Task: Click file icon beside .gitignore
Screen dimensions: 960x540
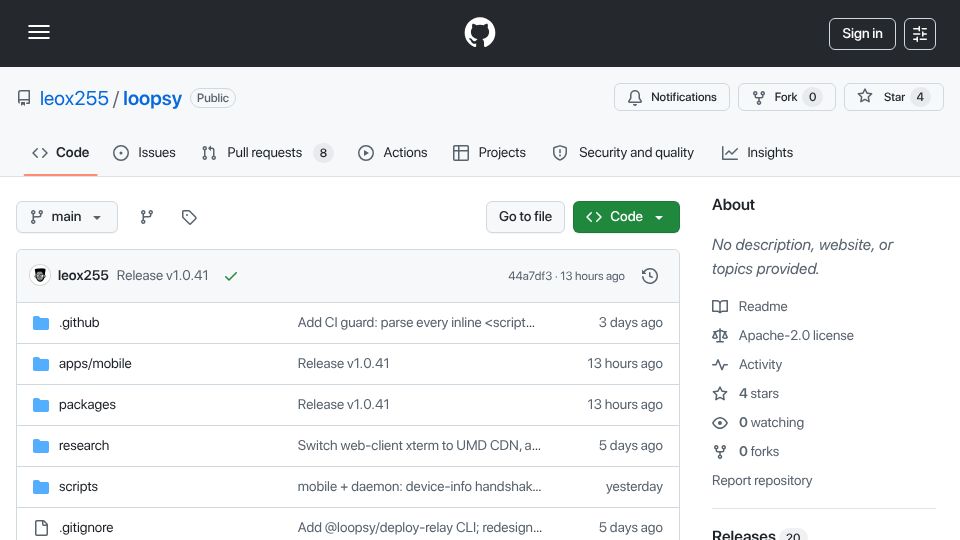Action: (x=41, y=528)
